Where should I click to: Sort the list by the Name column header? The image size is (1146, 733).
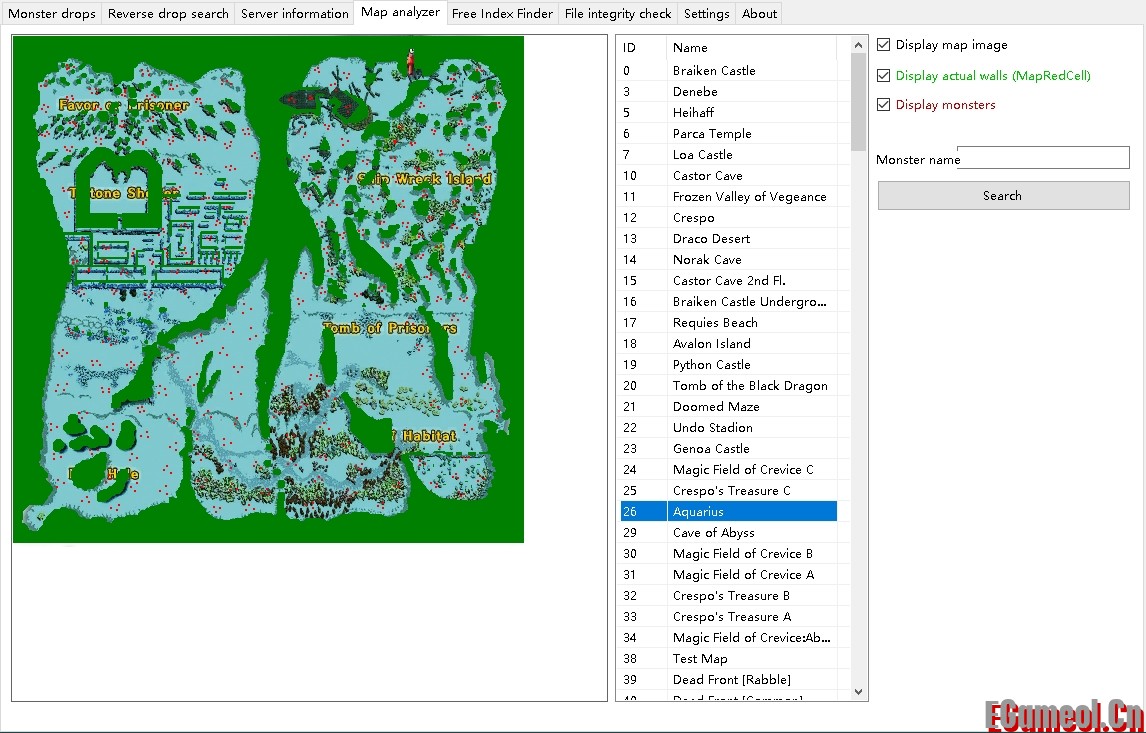tap(750, 48)
